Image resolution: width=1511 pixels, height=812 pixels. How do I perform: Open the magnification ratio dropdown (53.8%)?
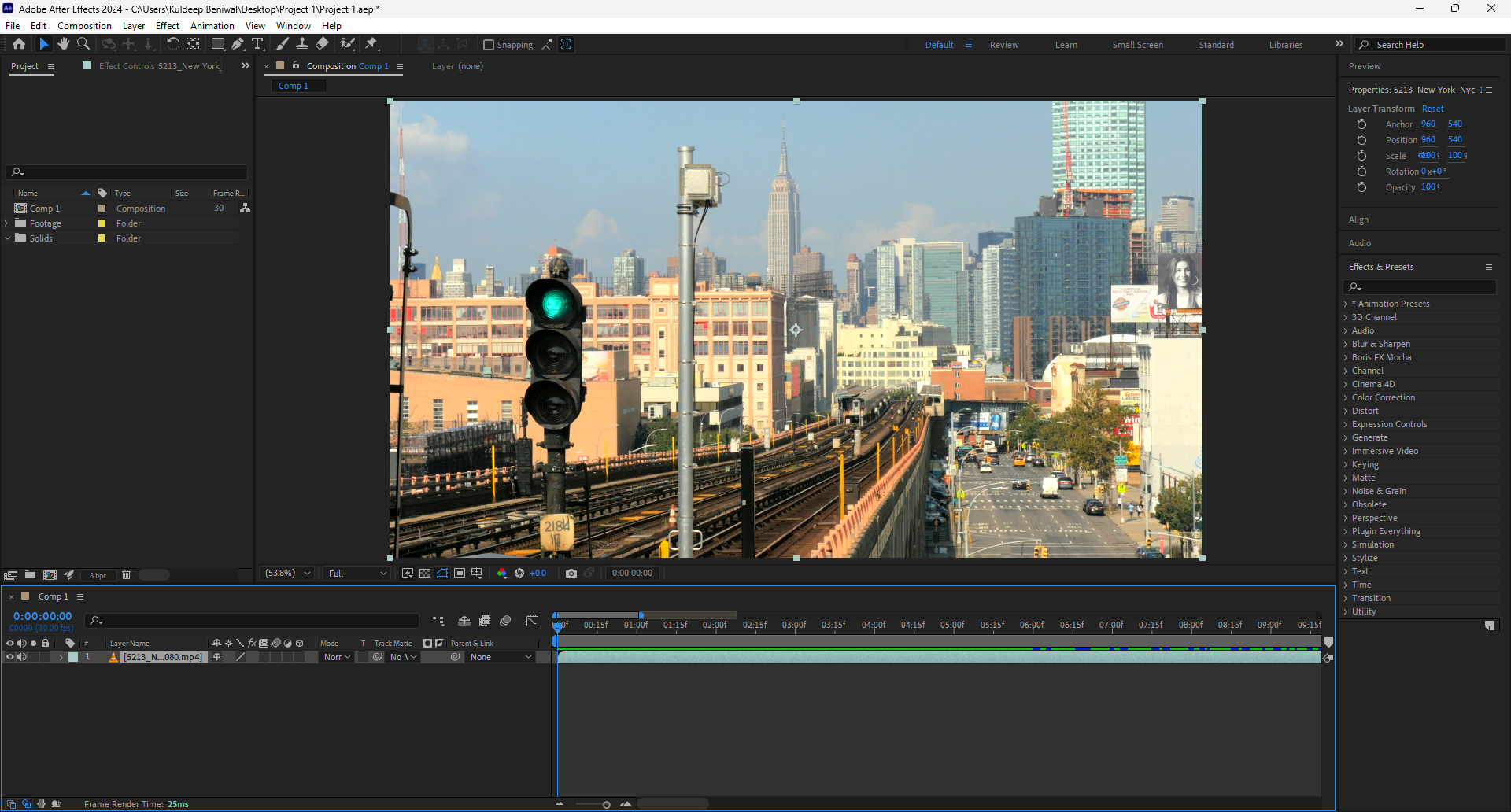click(287, 573)
